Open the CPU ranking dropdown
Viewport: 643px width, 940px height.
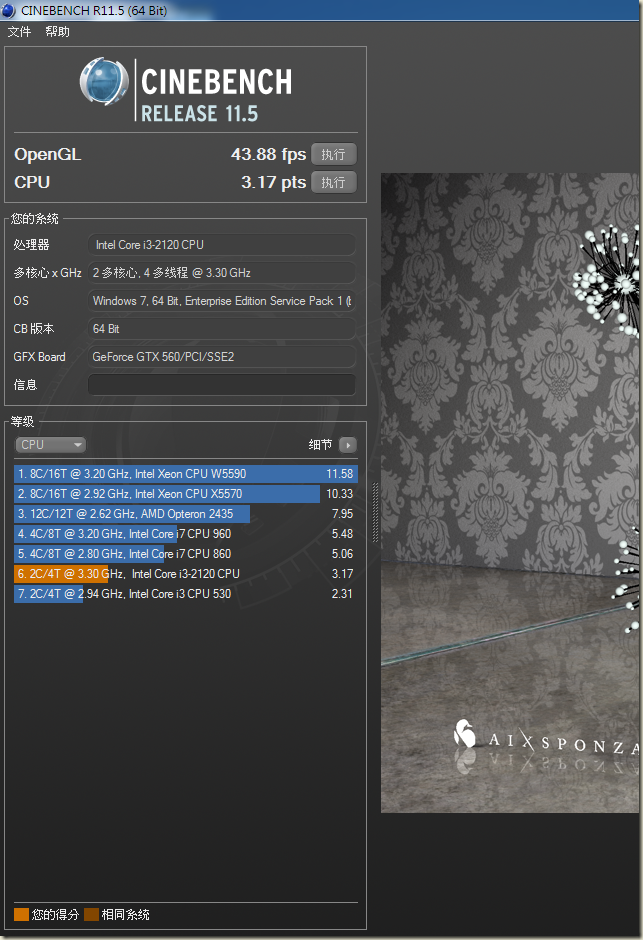click(x=50, y=445)
